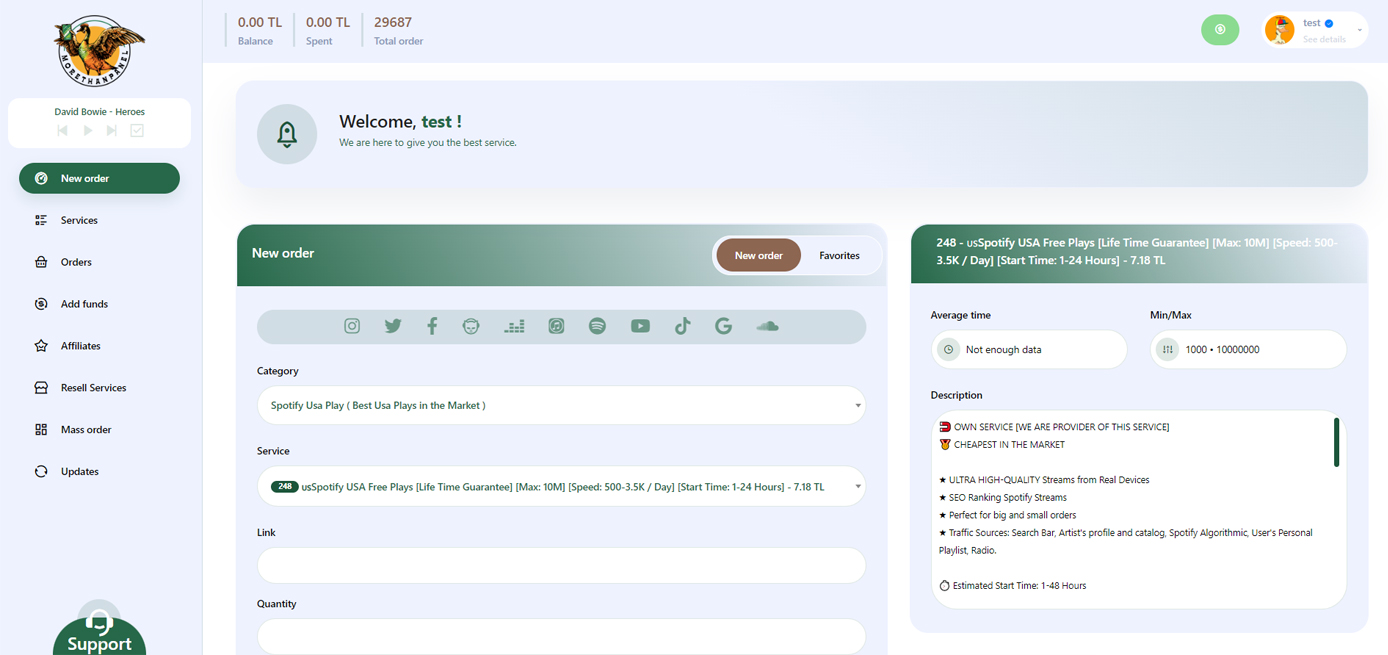This screenshot has height=655, width=1388.
Task: Click the description box scrollbar
Action: pos(1336,442)
